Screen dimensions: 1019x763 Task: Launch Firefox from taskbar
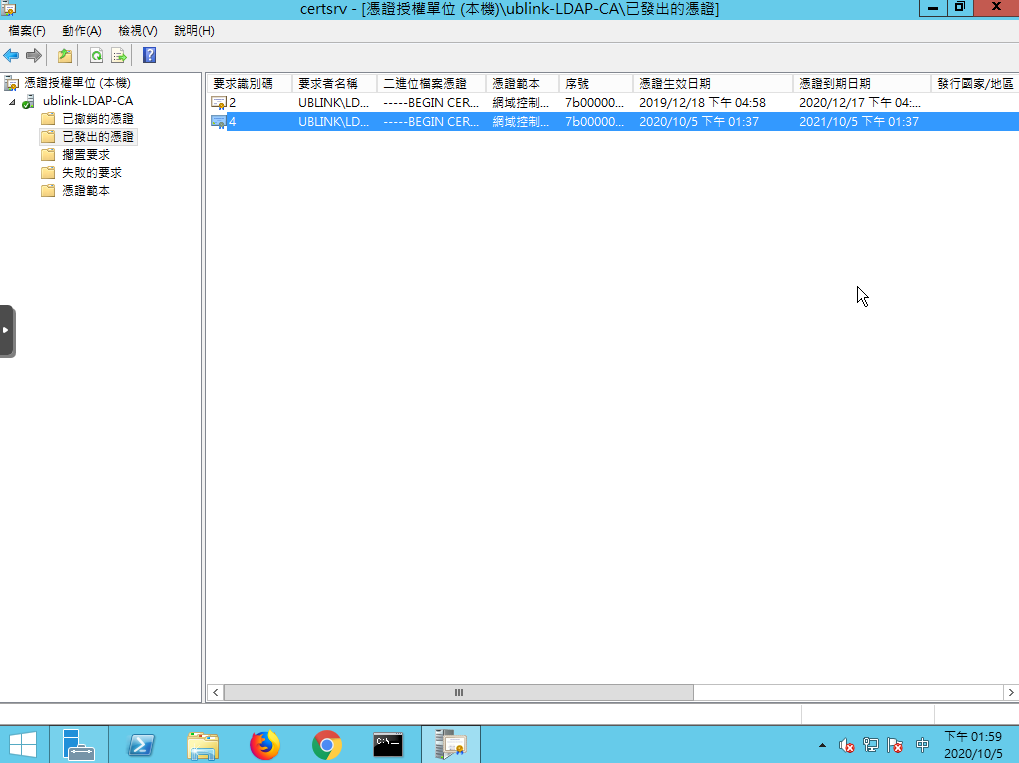pos(264,745)
